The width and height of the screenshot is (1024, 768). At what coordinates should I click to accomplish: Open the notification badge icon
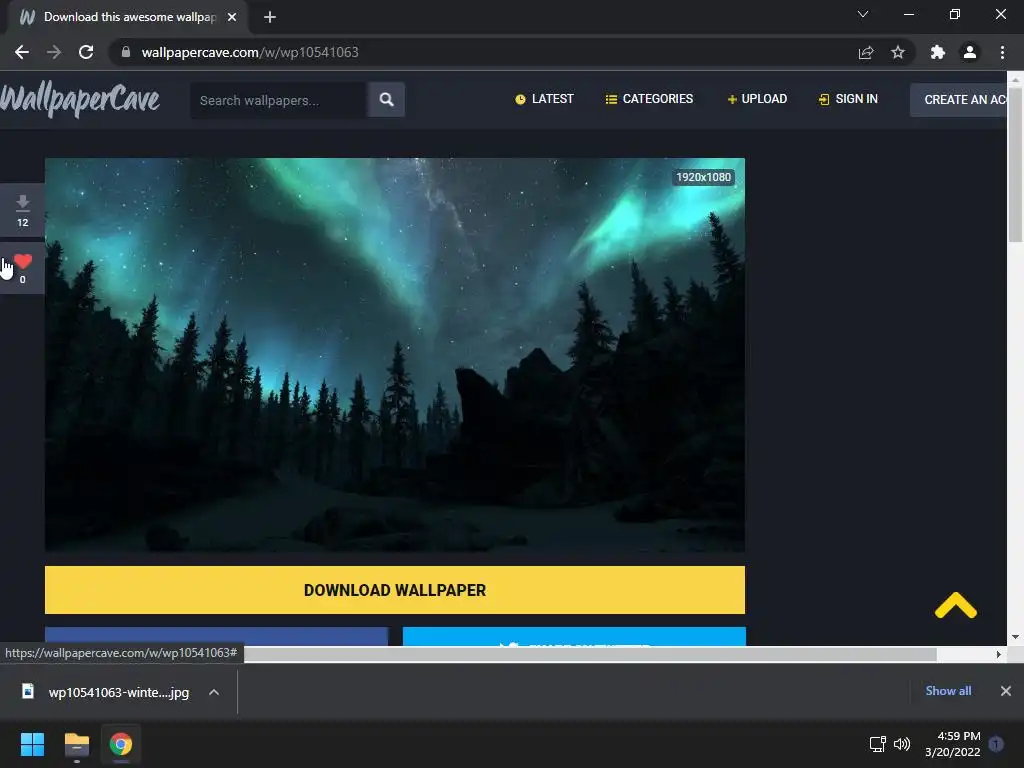(996, 744)
